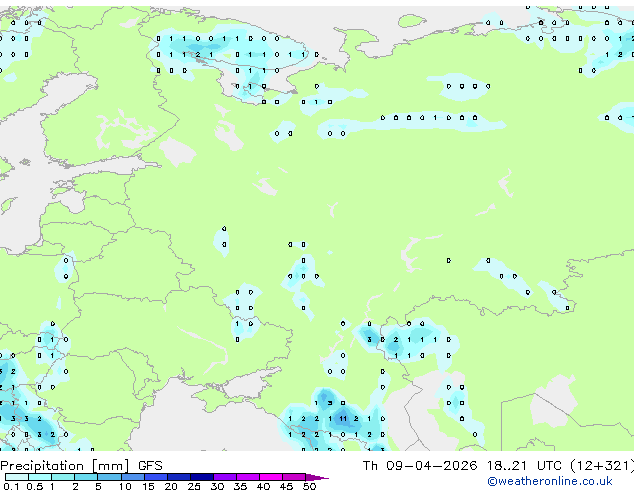634x490 pixels.
Task: Select the legend swatch for 5–10 mm
Action: coord(109,477)
